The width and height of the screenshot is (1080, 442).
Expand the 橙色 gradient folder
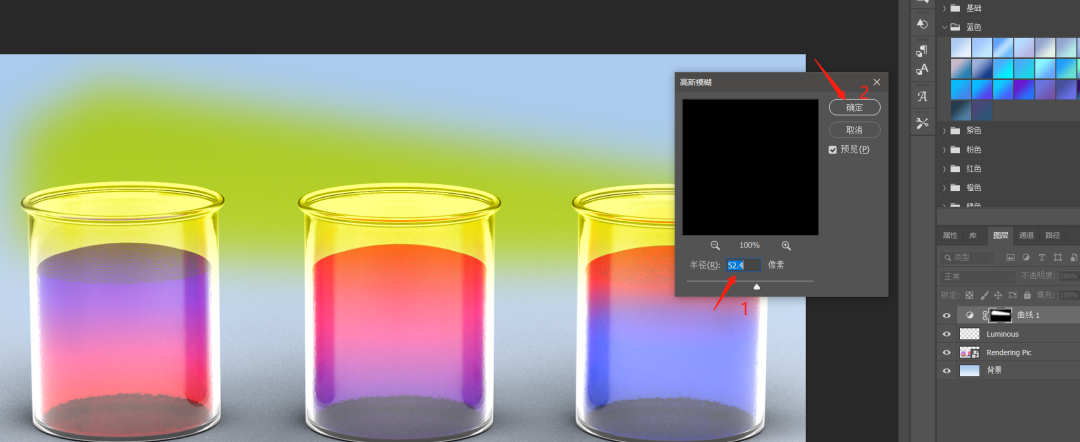[x=945, y=187]
